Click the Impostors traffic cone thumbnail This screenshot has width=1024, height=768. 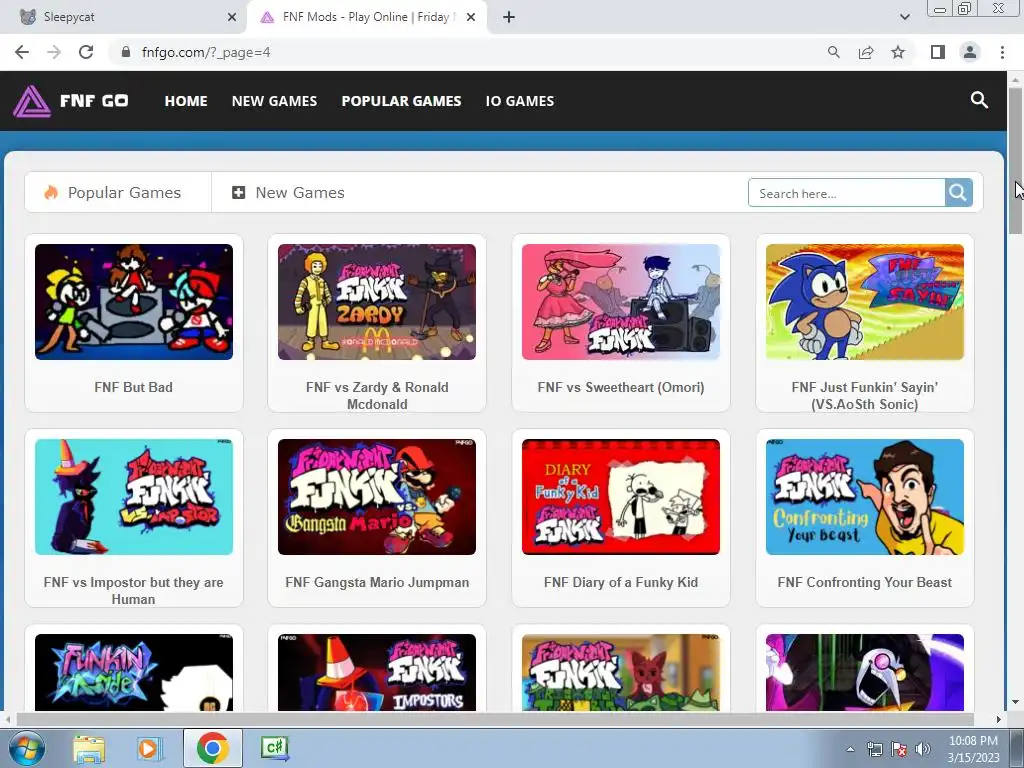[377, 673]
